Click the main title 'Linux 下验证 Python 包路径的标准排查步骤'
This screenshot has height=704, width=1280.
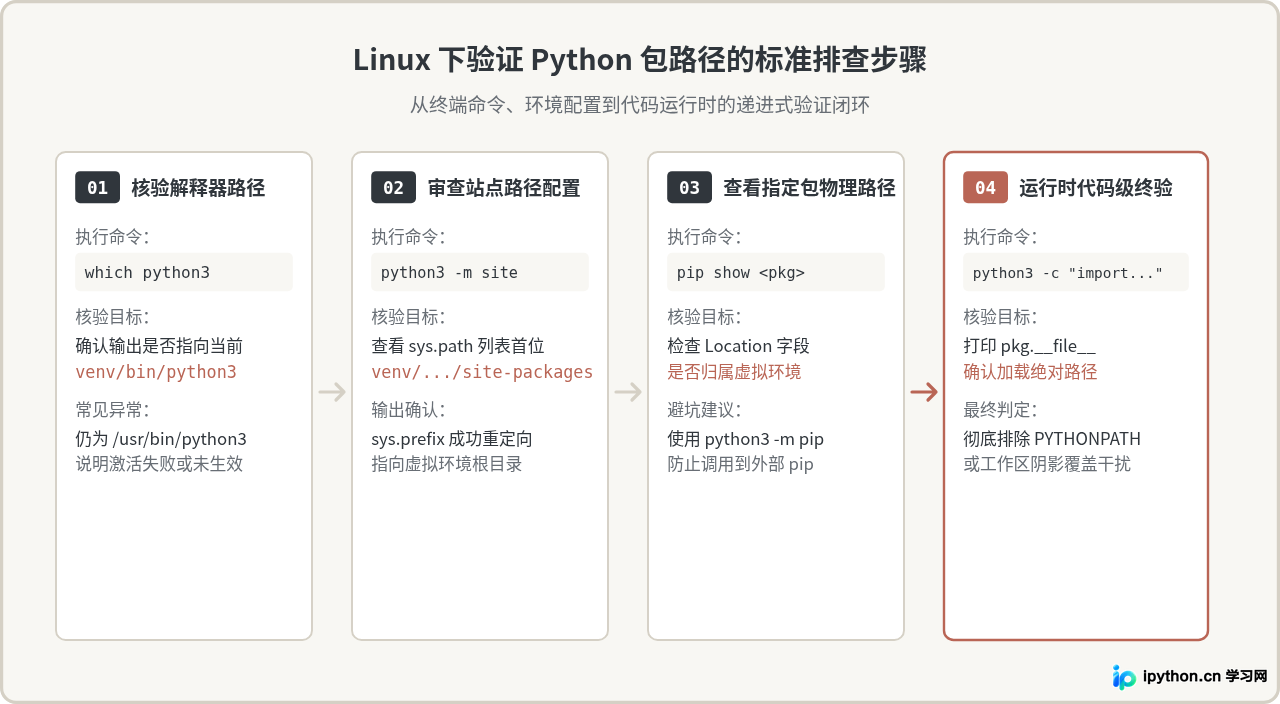tap(640, 60)
